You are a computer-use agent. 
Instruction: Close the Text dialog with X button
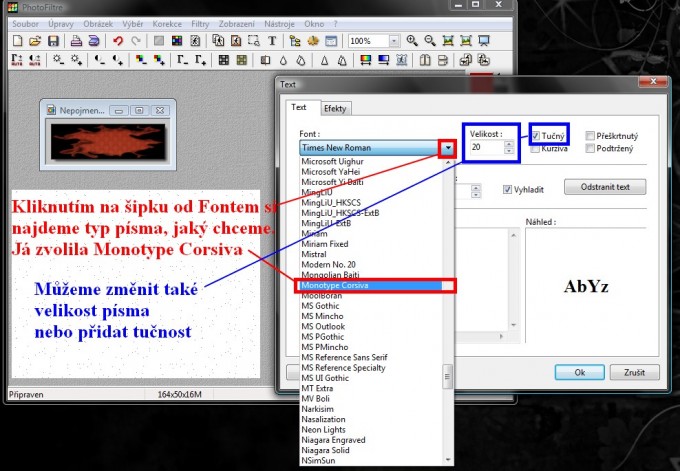653,82
